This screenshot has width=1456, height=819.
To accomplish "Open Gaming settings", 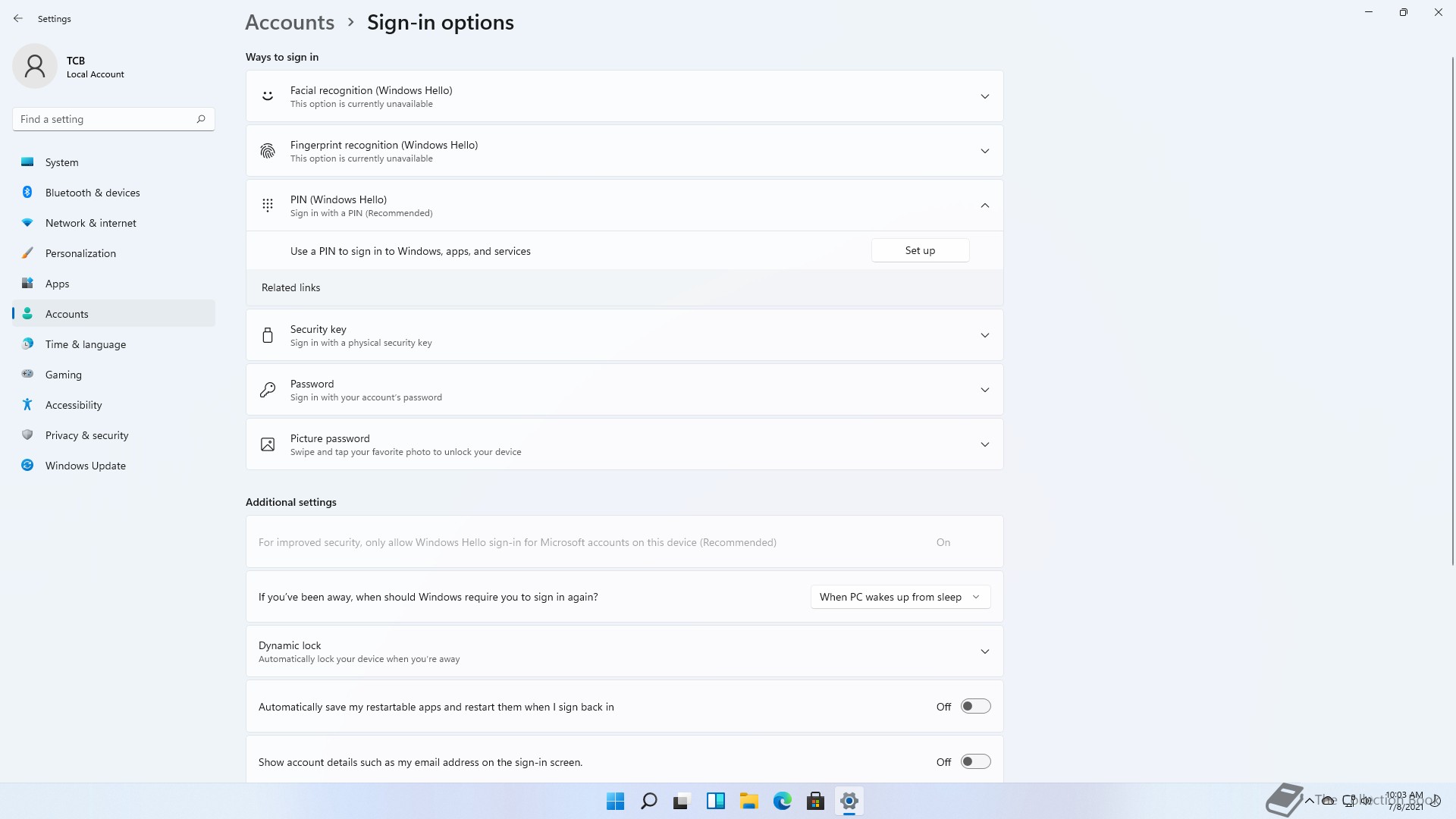I will coord(114,375).
